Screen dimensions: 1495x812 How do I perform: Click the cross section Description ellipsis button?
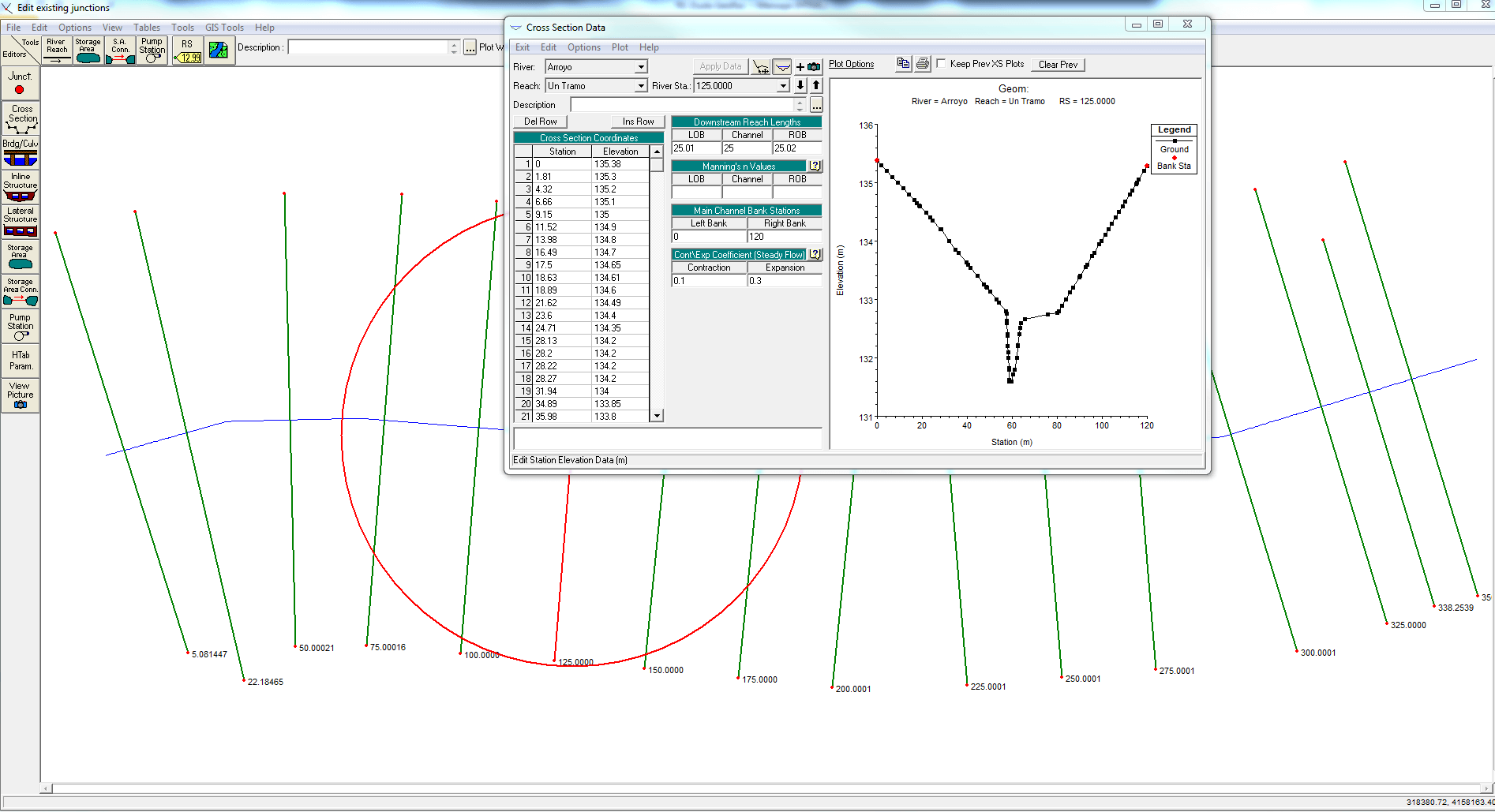[x=816, y=105]
